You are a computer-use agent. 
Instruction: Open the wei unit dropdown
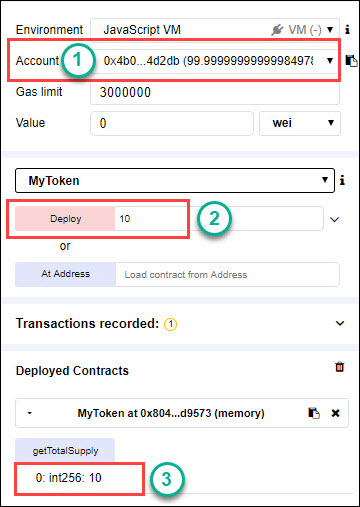[300, 123]
